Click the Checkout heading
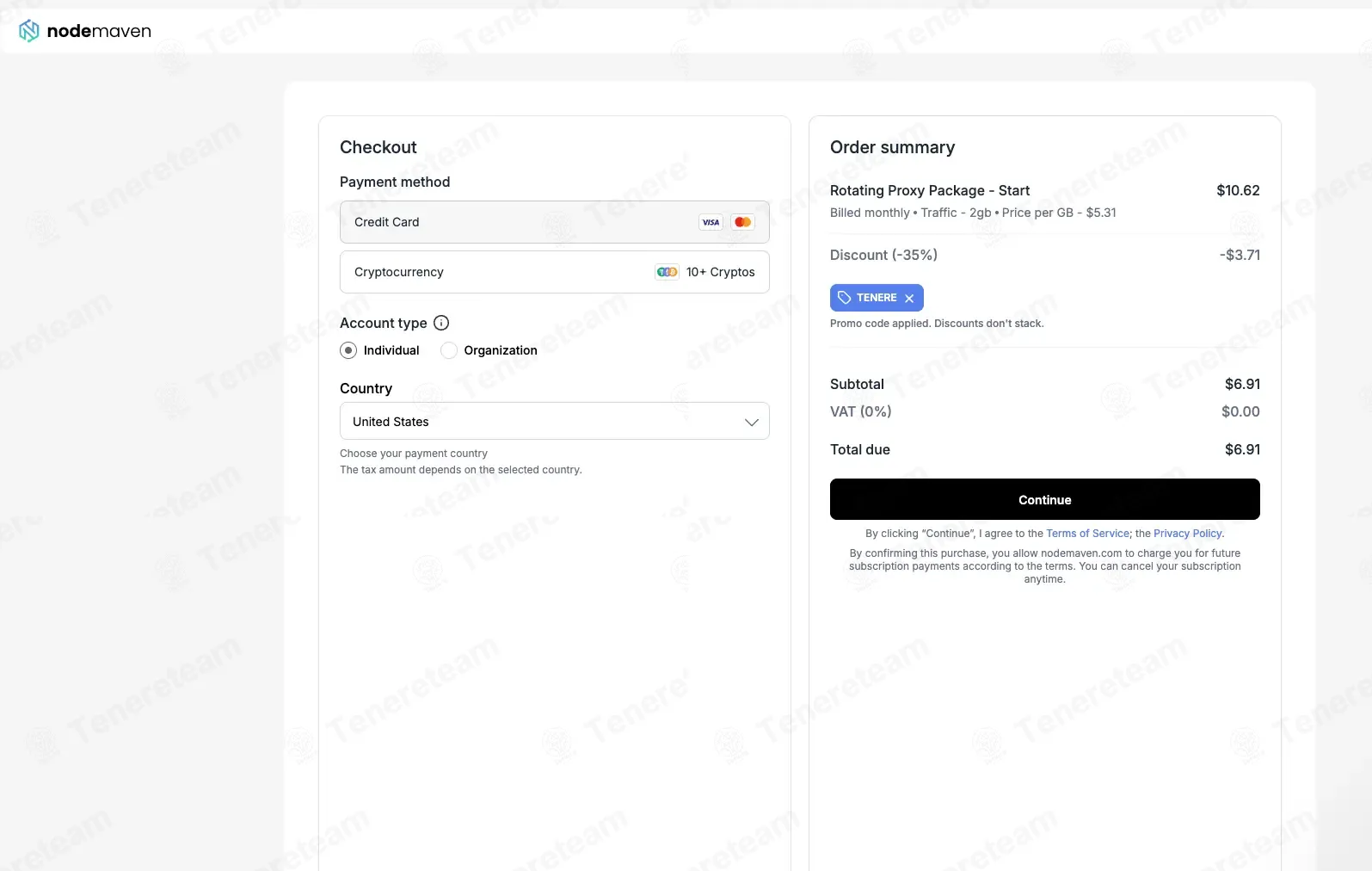Image resolution: width=1372 pixels, height=871 pixels. tap(378, 147)
